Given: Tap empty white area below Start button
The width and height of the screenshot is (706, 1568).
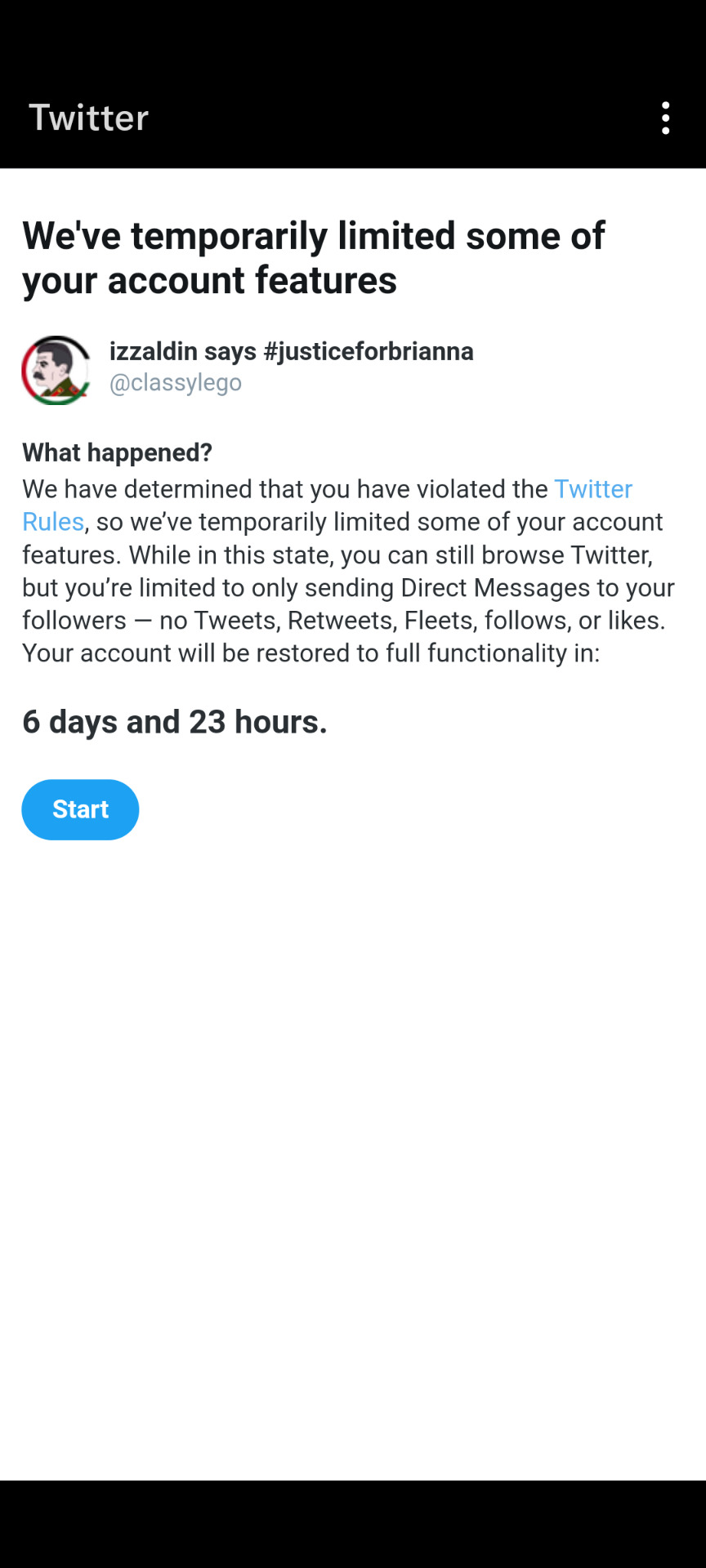Looking at the screenshot, I should (353, 1143).
